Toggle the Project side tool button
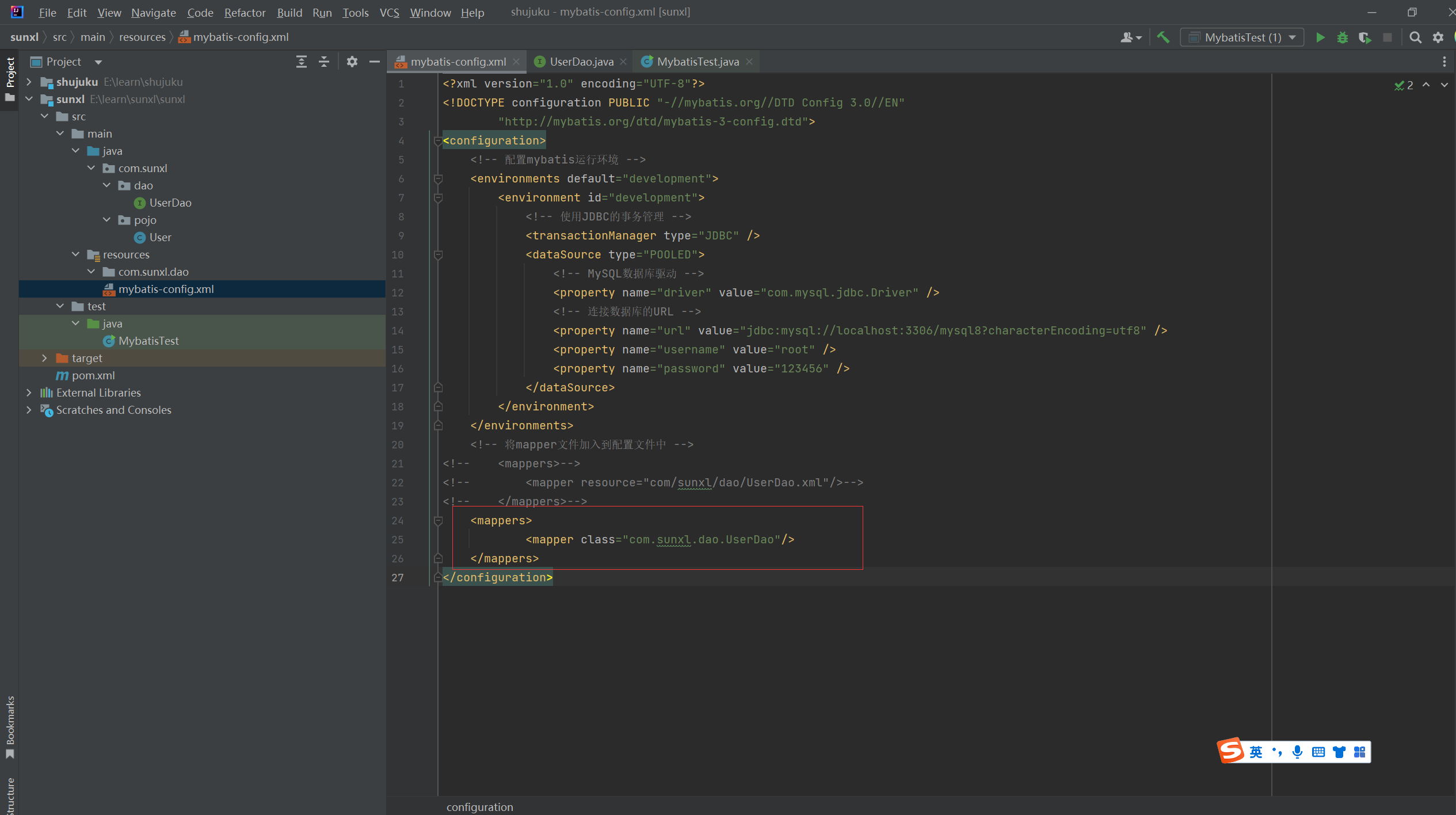 (10, 78)
